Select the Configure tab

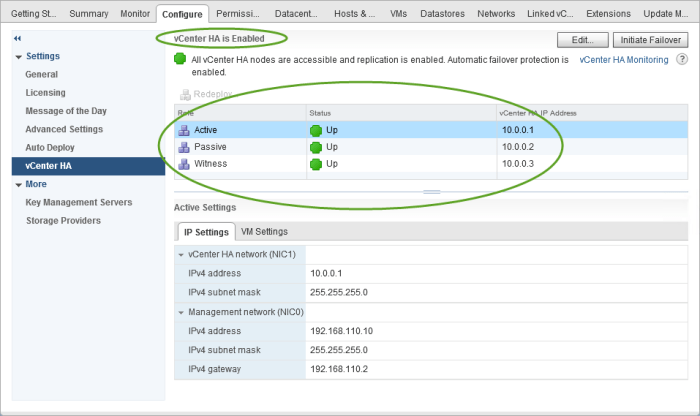click(182, 14)
